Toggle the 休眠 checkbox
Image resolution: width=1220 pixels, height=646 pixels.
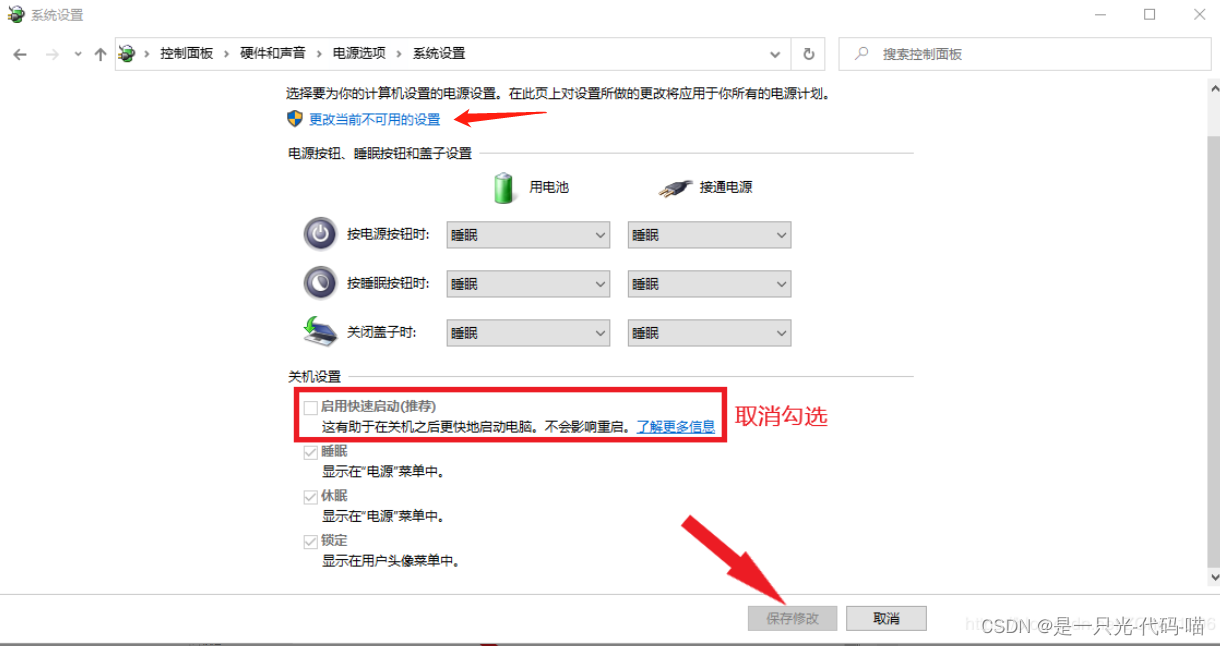pos(311,497)
